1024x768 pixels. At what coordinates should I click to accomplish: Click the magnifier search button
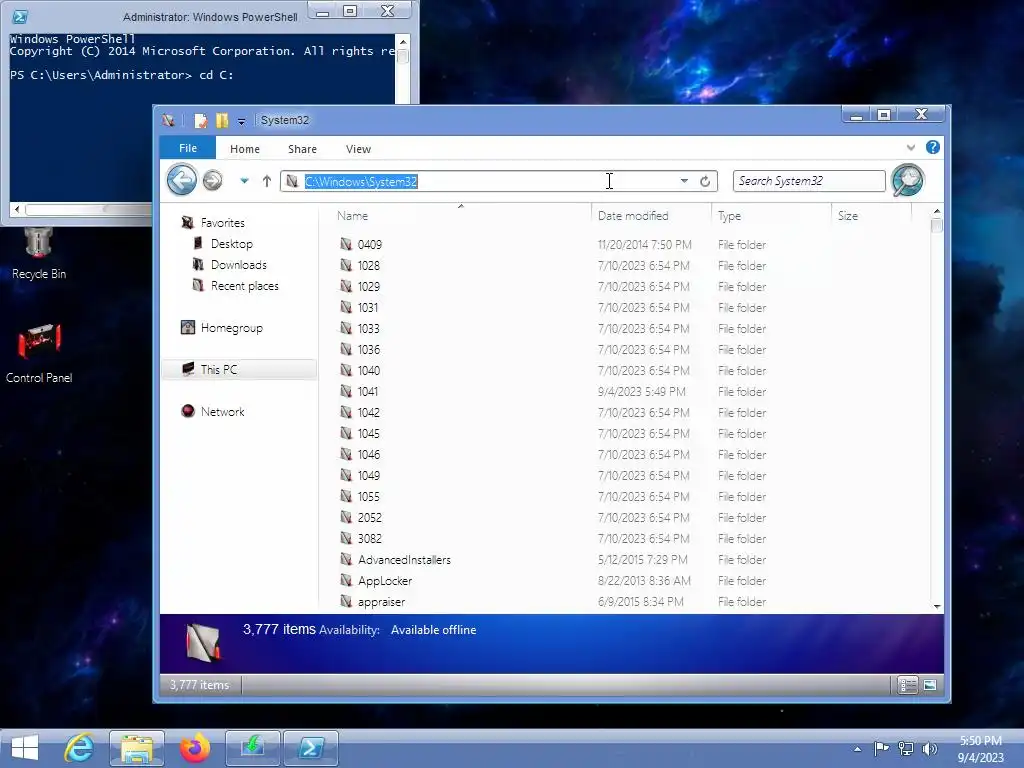(908, 180)
